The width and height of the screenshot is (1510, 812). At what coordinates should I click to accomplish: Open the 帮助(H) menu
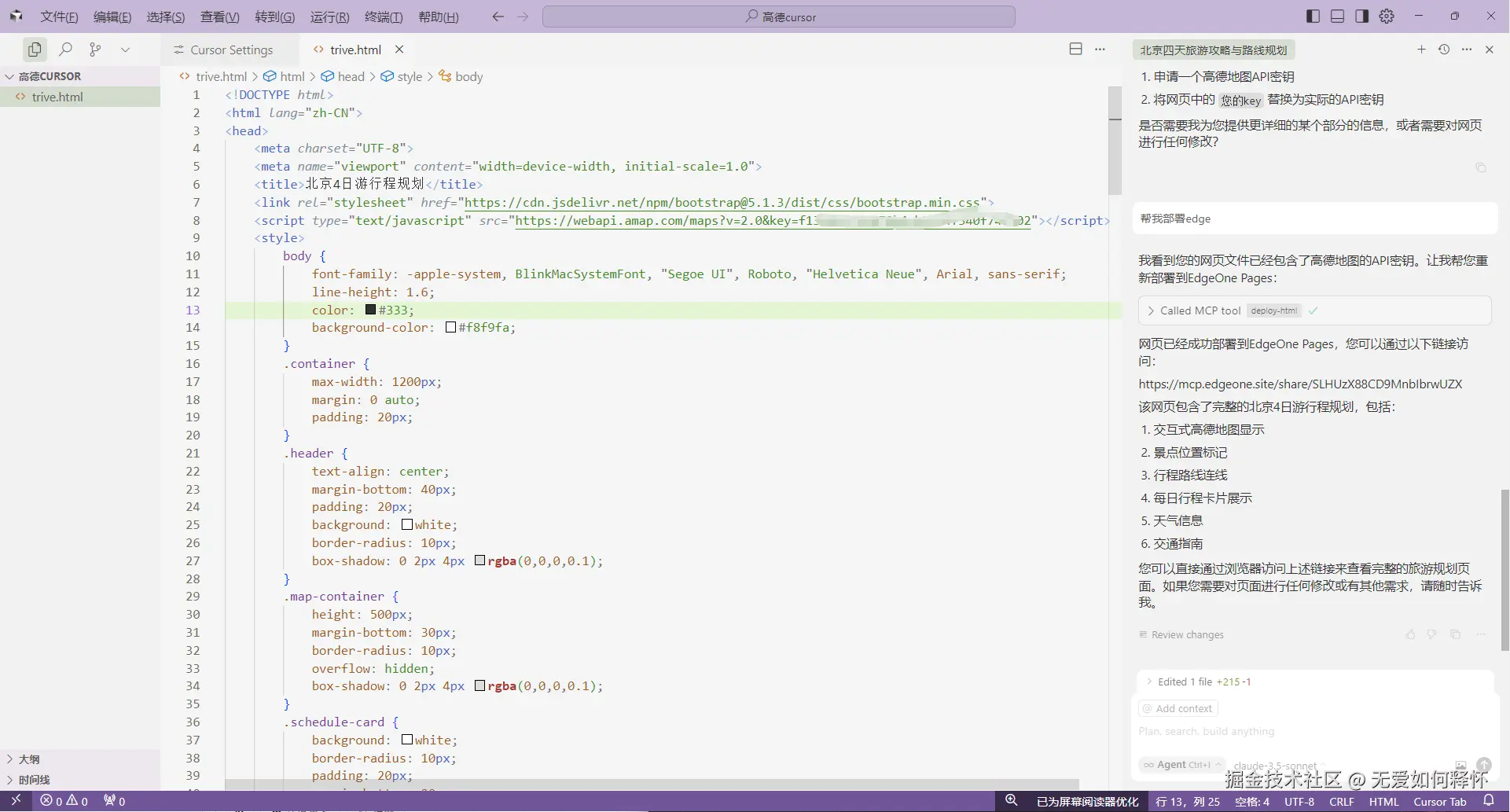(x=439, y=17)
